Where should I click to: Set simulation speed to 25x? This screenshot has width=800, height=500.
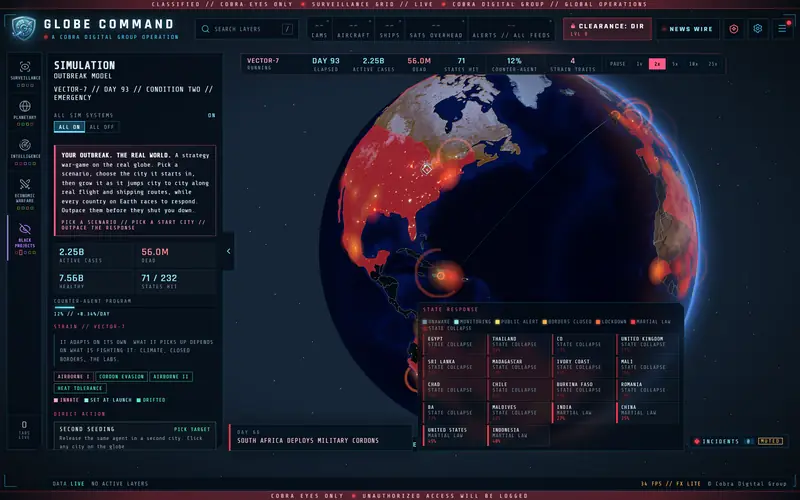click(713, 64)
